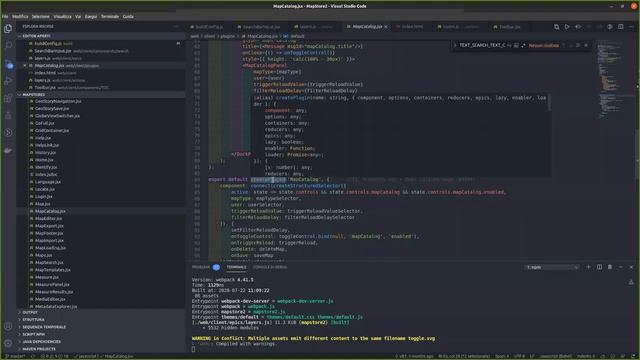
Task: Kill terminal with trash icon
Action: (610, 267)
